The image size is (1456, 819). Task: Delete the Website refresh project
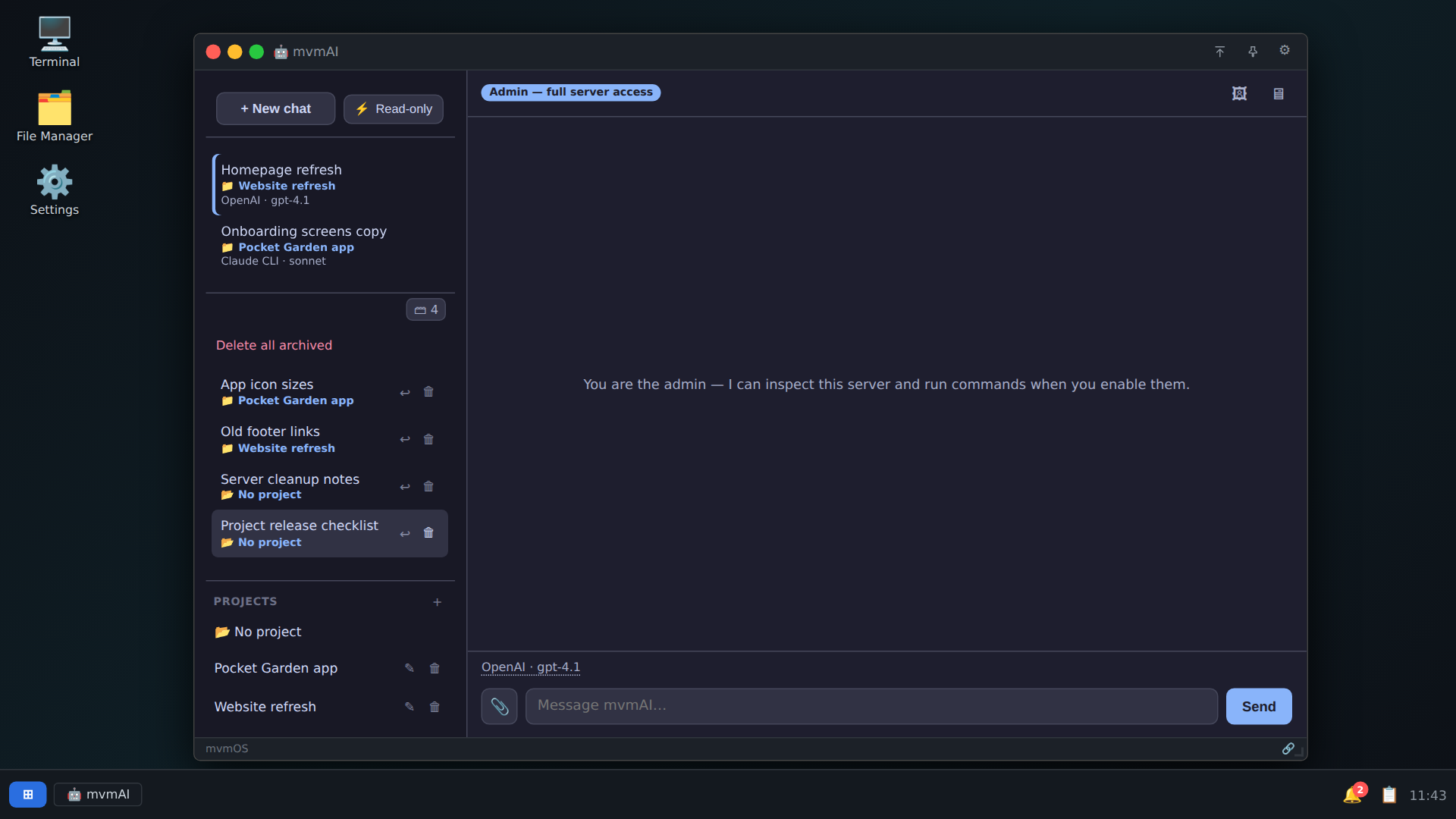click(x=435, y=707)
